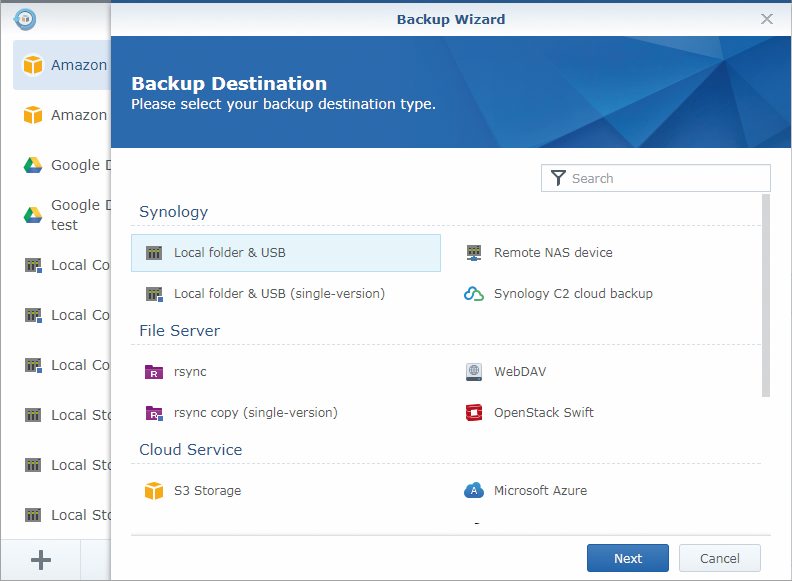Choose the WebDAV drive icon
This screenshot has height=581, width=792.
tap(474, 372)
